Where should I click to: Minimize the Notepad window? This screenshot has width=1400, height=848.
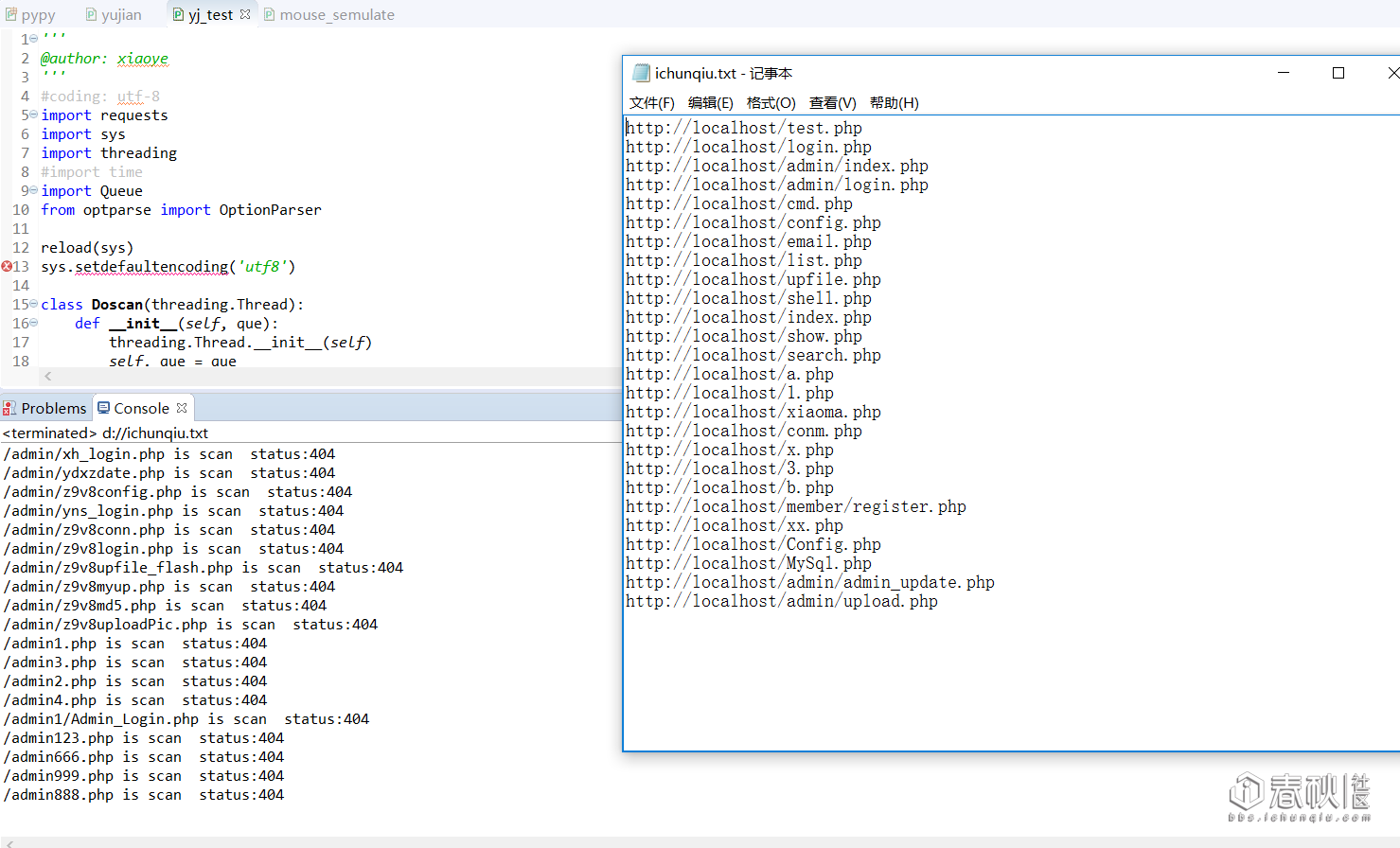[1284, 73]
